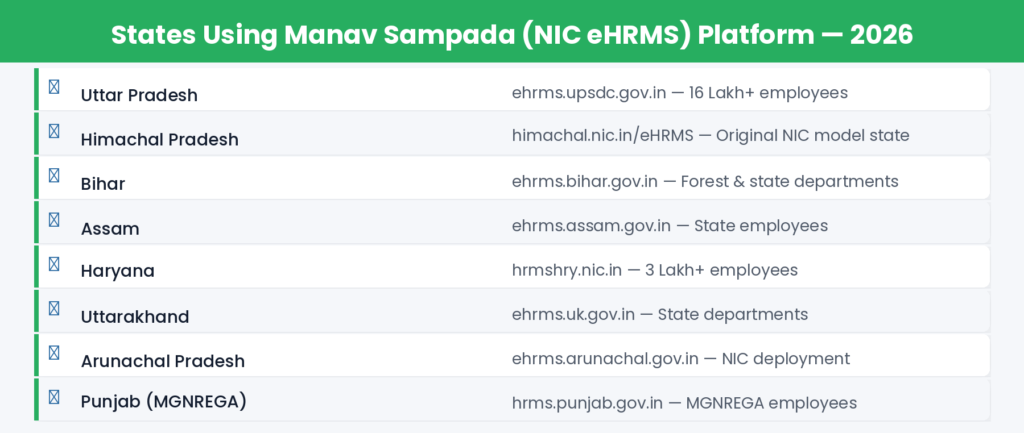Select the state name 'Punjab (MGNREGA)'

pyautogui.click(x=164, y=401)
